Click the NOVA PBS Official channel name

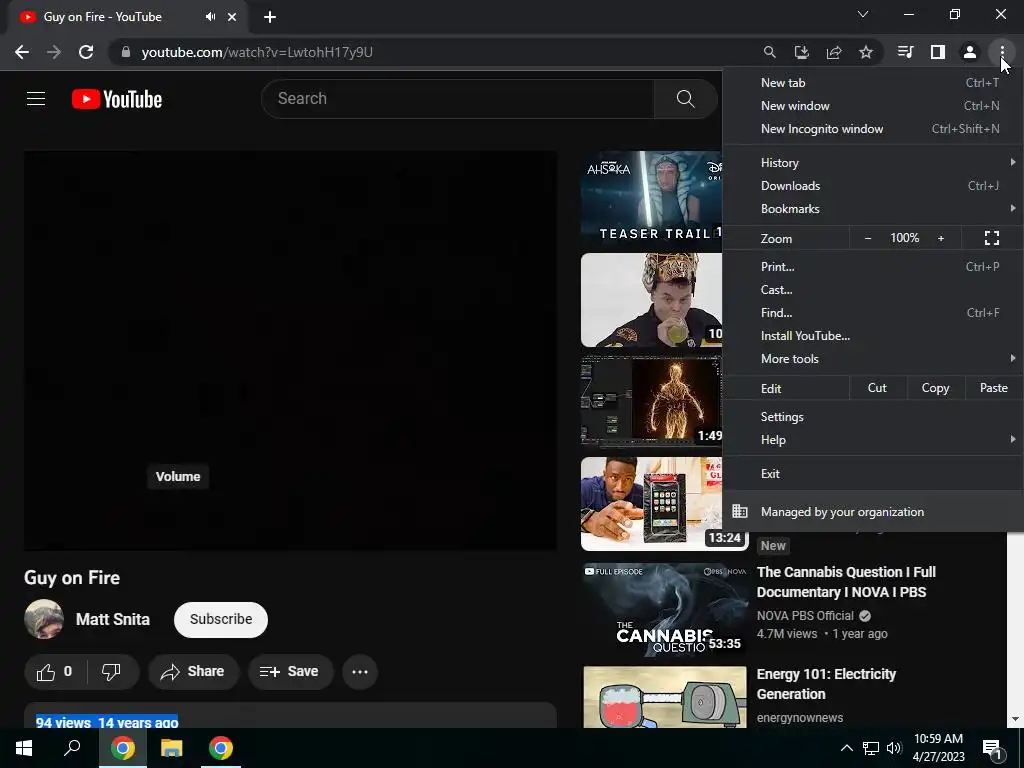pyautogui.click(x=805, y=616)
